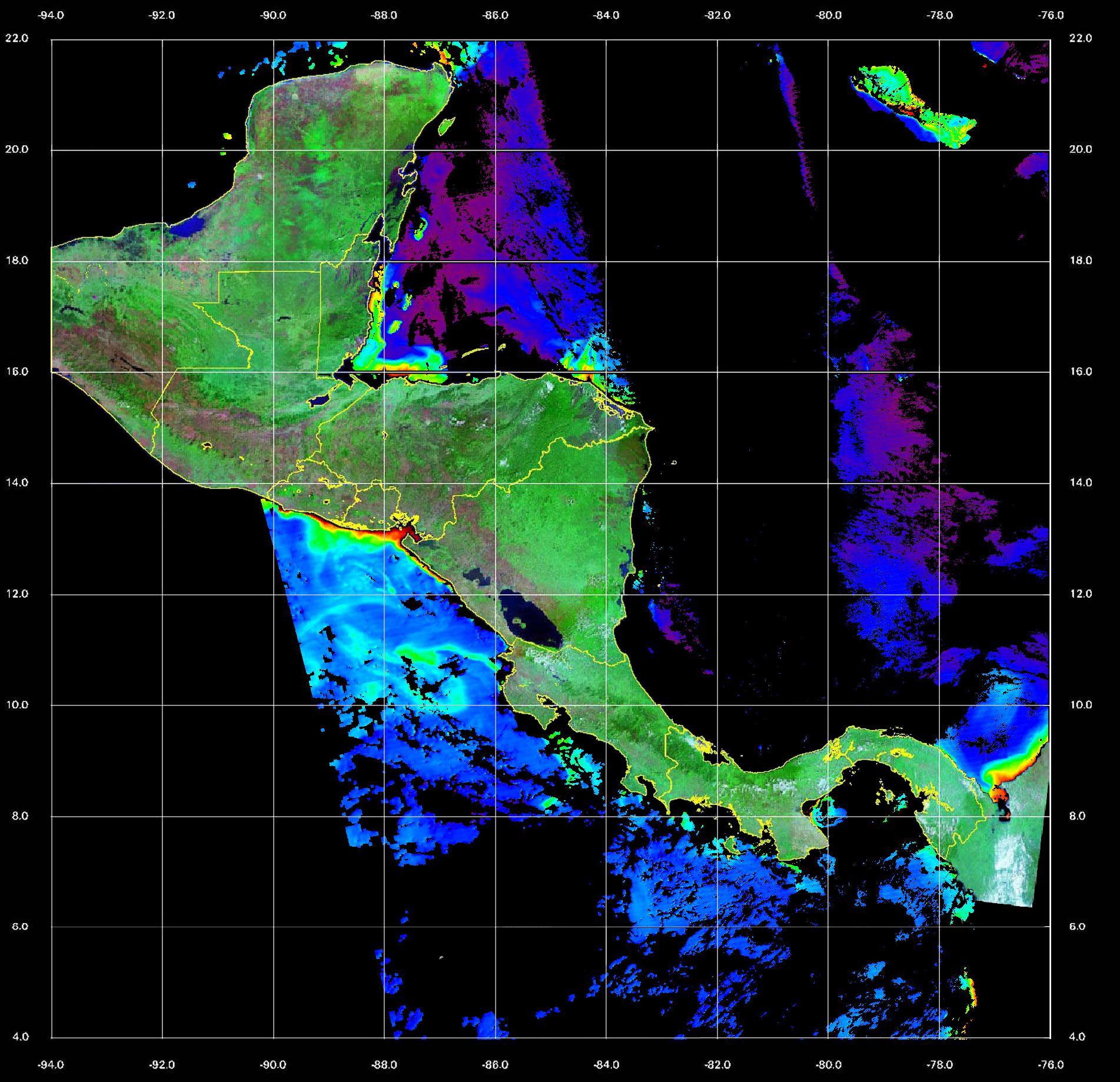Click the -94.0 longitude label on top axis
Viewport: 1120px width, 1082px height.
pyautogui.click(x=51, y=15)
